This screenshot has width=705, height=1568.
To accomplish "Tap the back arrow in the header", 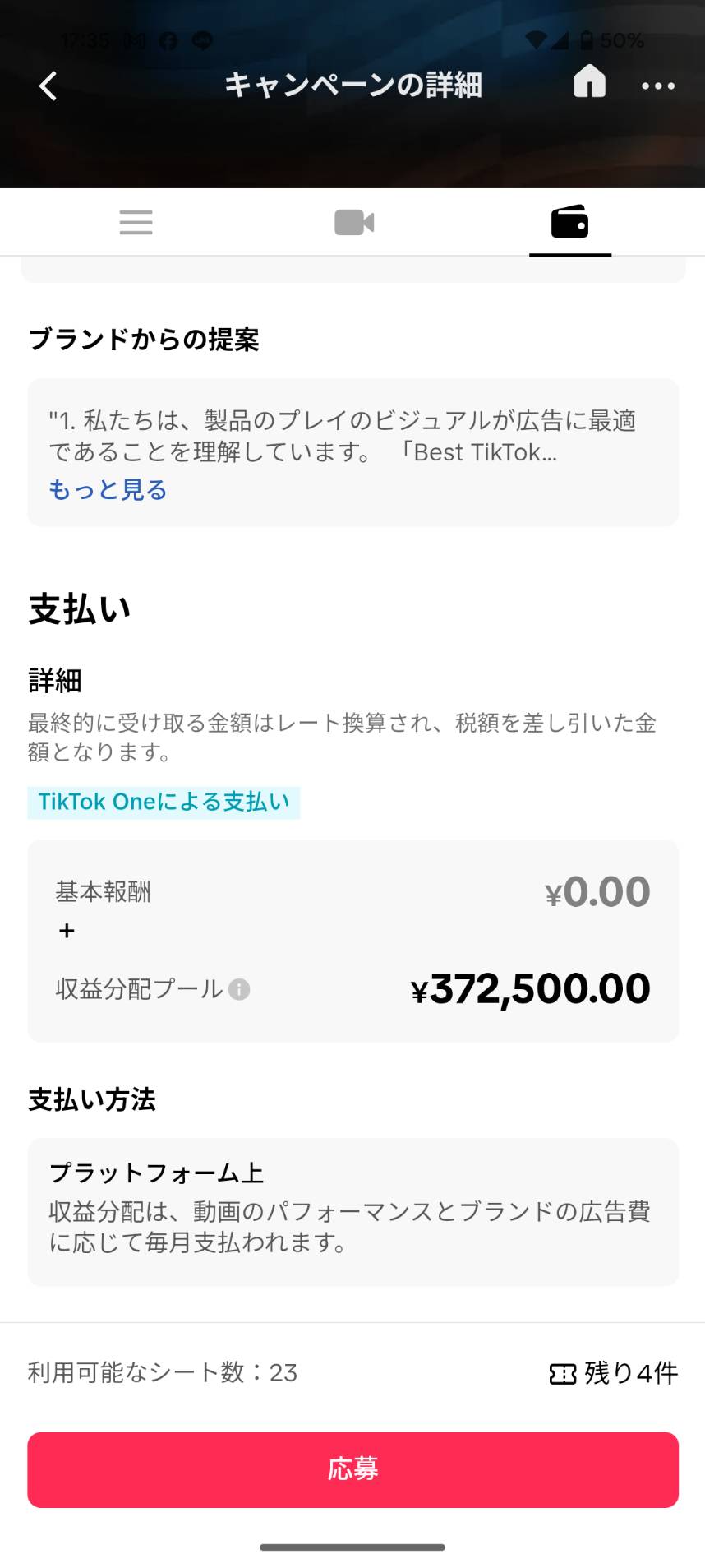I will pos(48,86).
